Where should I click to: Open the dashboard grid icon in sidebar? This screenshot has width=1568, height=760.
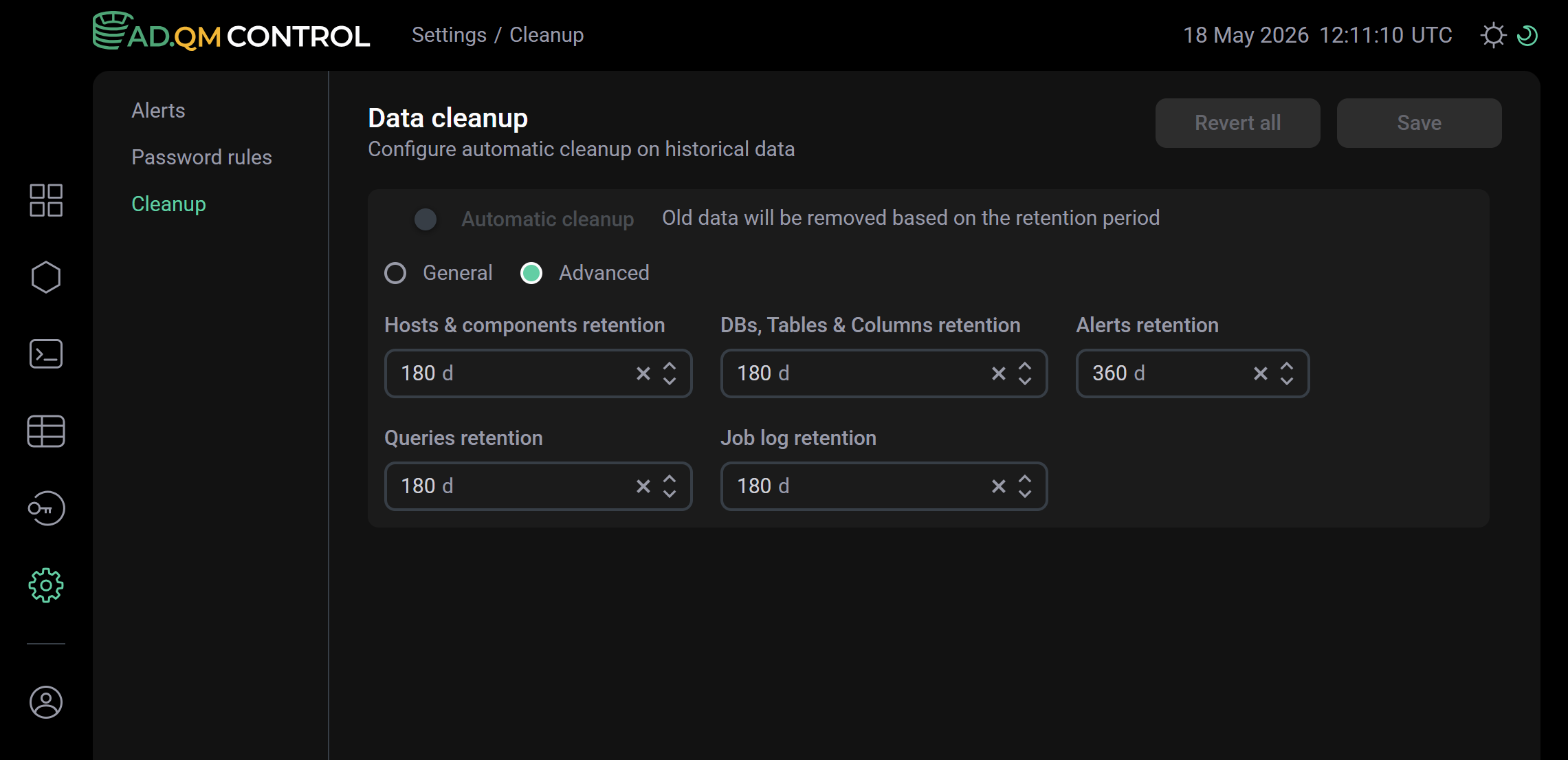click(x=46, y=200)
